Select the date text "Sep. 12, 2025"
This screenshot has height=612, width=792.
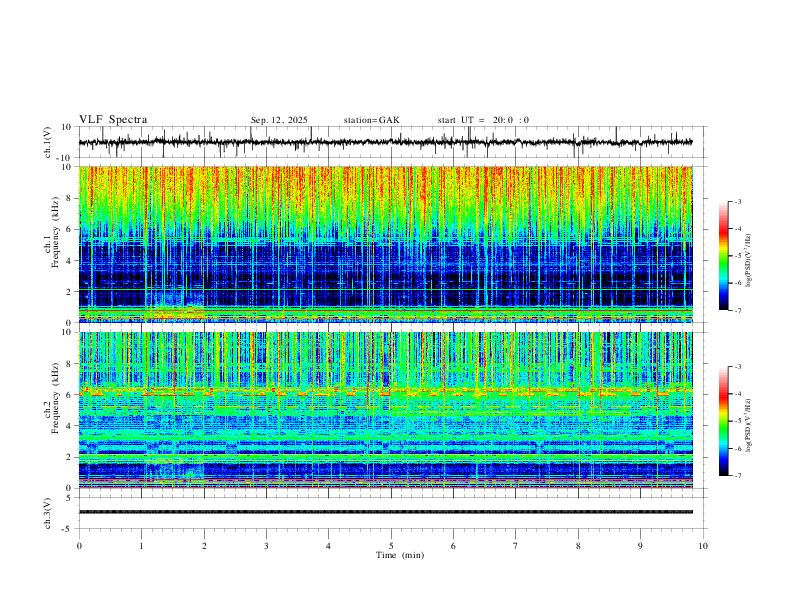[279, 120]
